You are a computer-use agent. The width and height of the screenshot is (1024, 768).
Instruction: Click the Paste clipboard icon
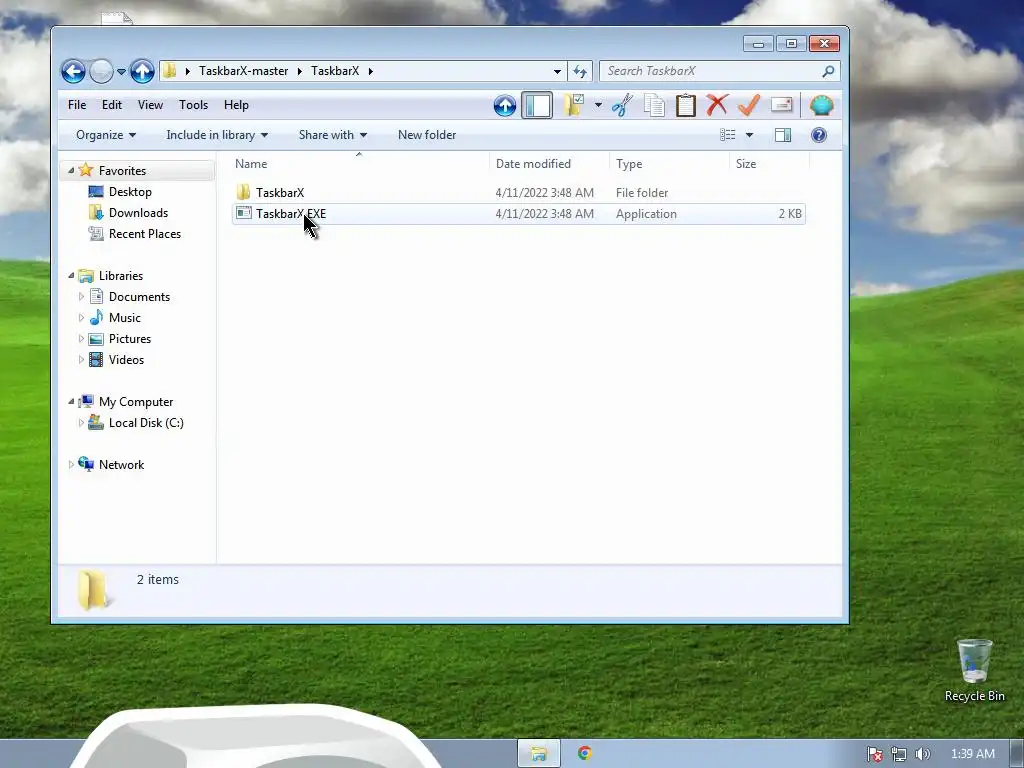click(685, 105)
